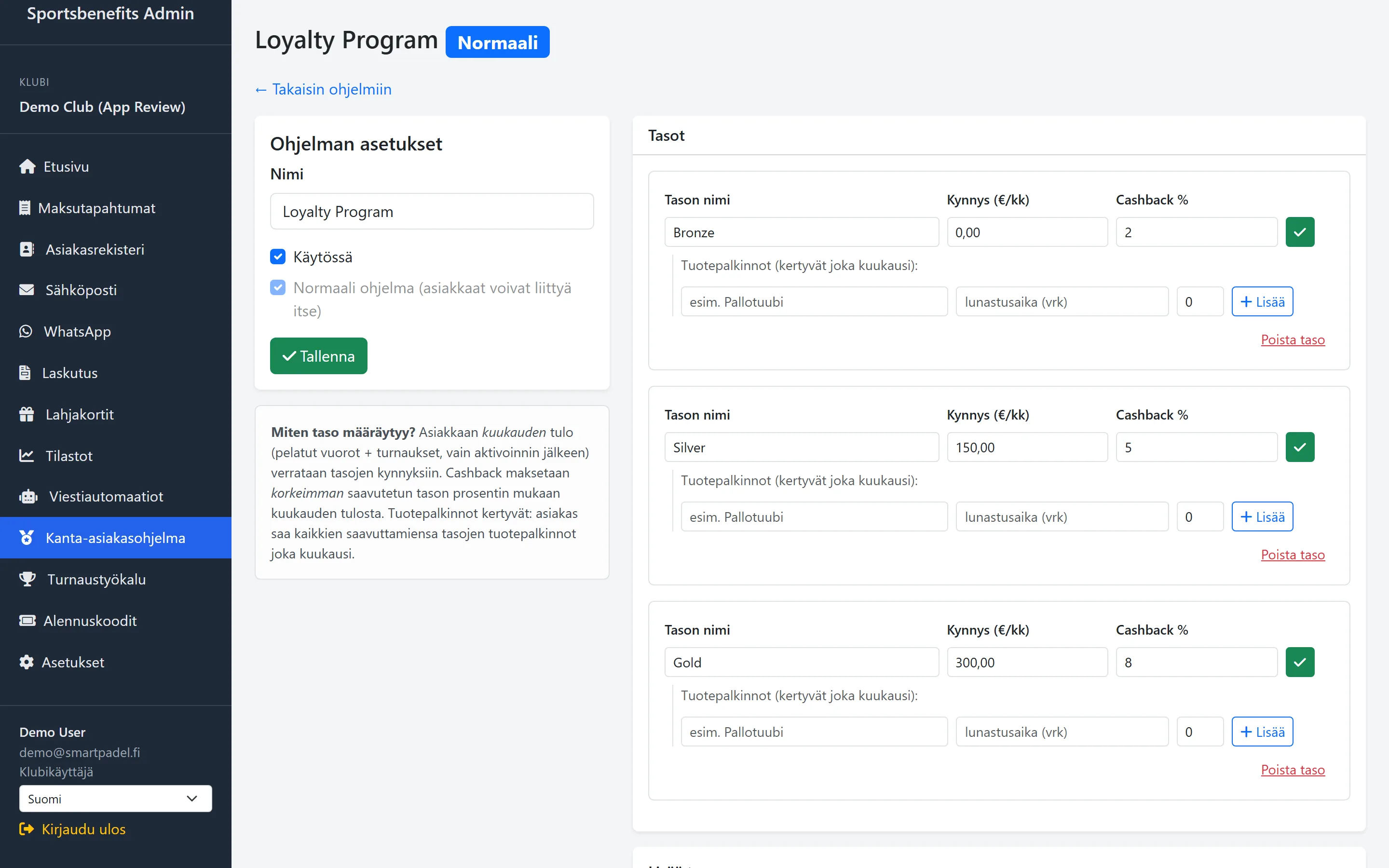Image resolution: width=1389 pixels, height=868 pixels.
Task: Click the Maksutapahtumat receipt icon
Action: [25, 208]
